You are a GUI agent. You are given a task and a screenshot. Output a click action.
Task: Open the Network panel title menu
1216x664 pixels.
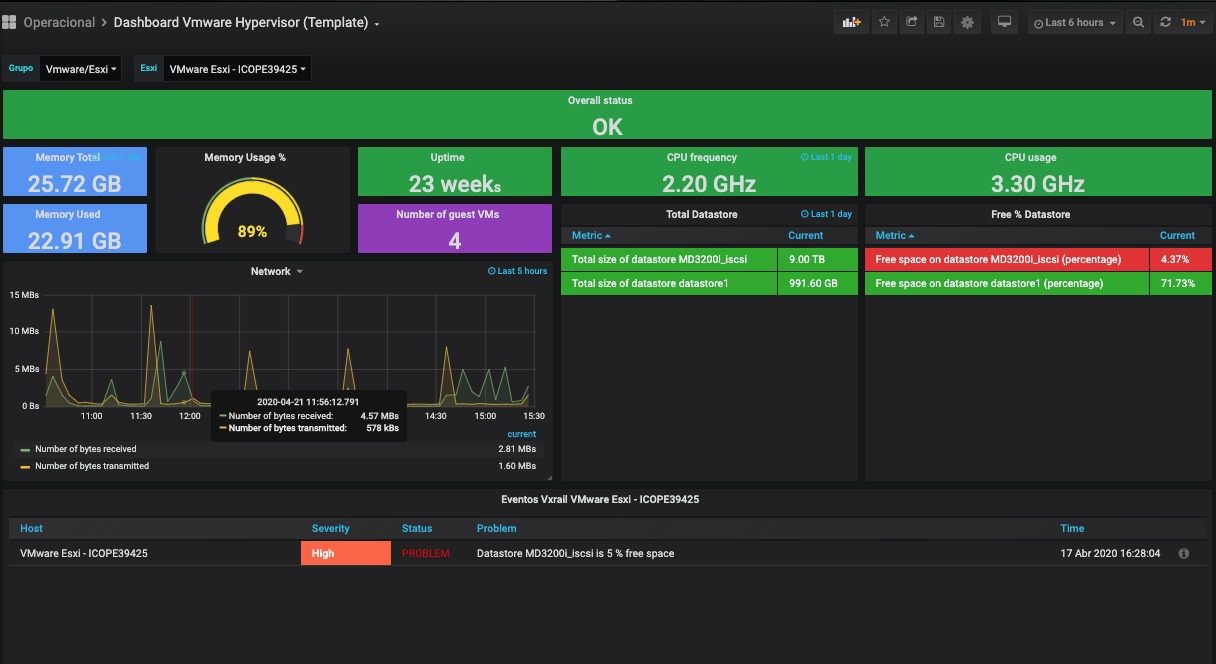[x=276, y=271]
